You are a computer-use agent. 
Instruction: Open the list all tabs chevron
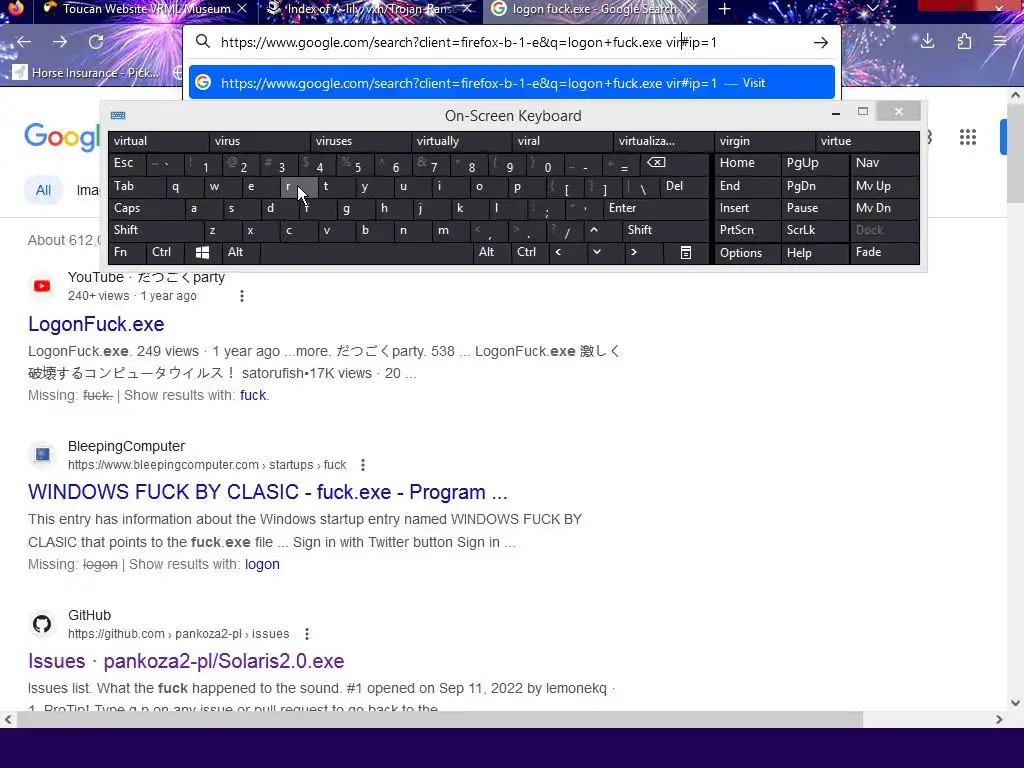[x=872, y=8]
